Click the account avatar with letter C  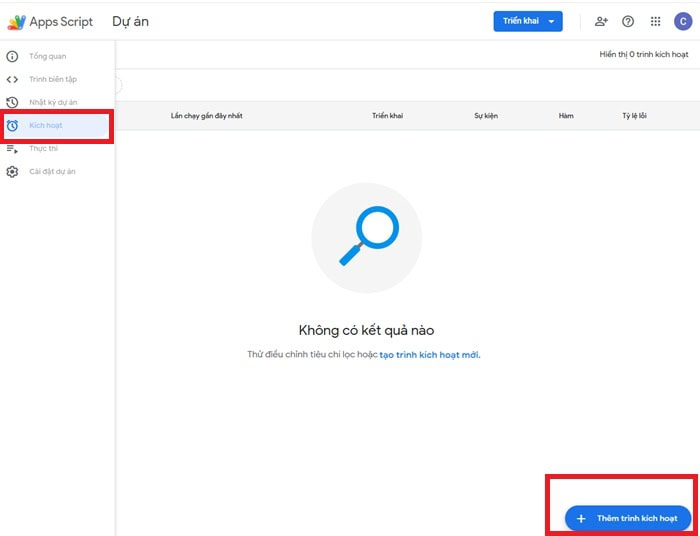(x=682, y=21)
